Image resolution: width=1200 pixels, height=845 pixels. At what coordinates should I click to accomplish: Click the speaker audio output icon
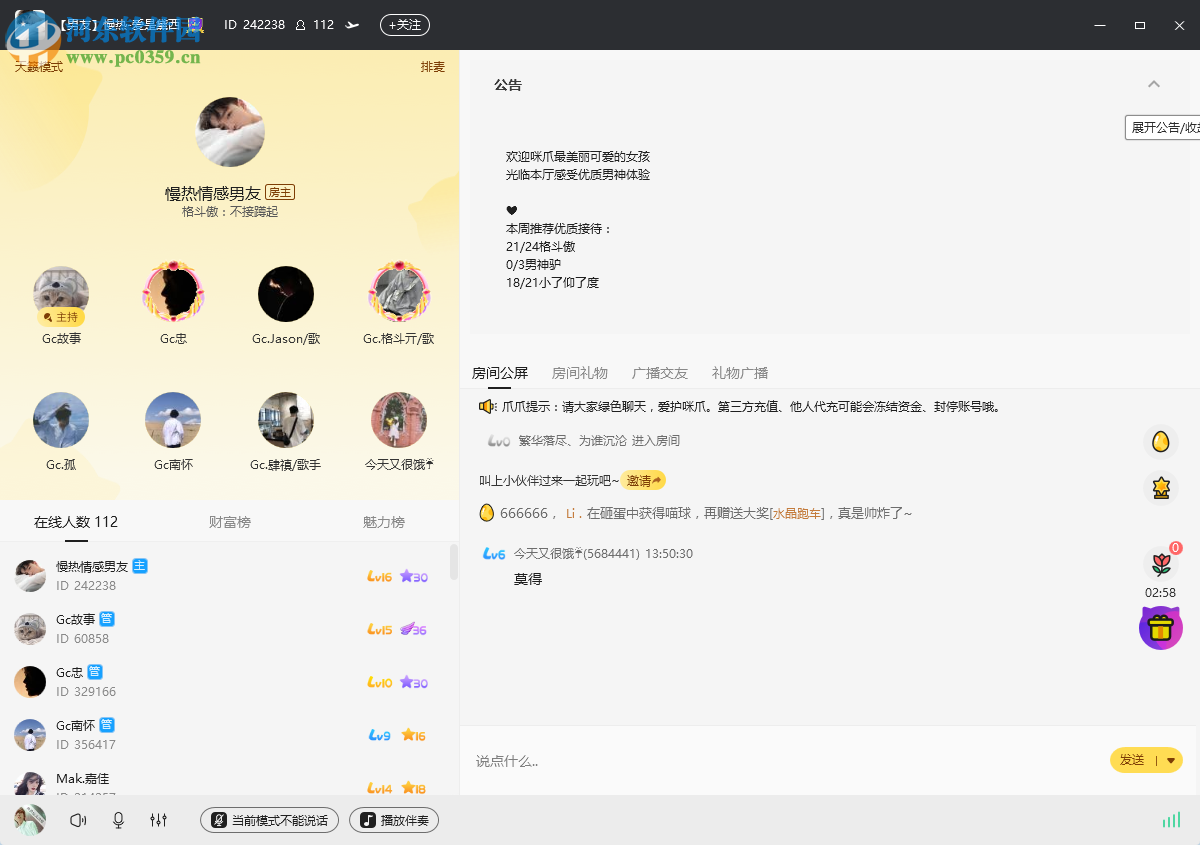coord(78,820)
